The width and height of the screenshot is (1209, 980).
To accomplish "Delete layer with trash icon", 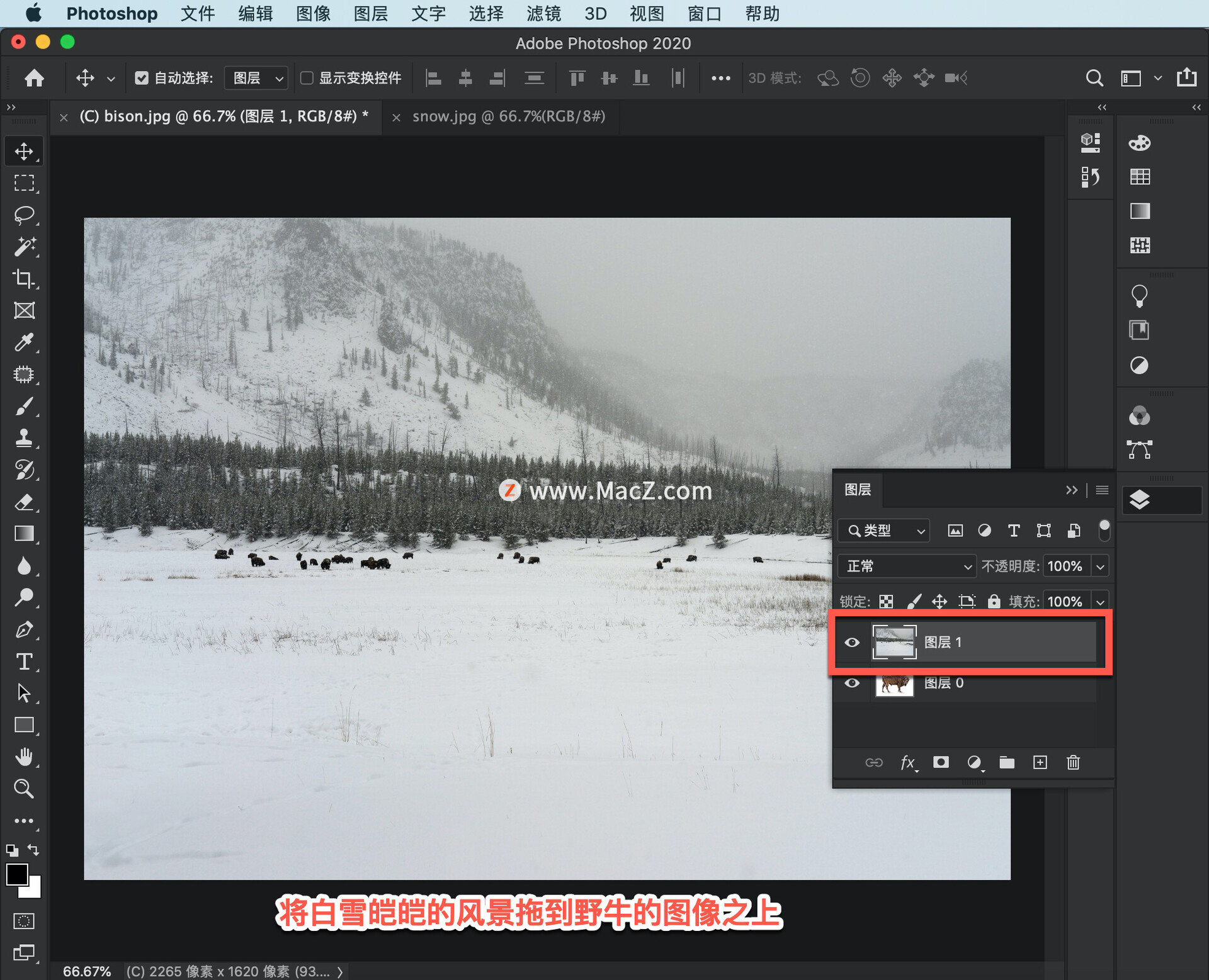I will [1073, 762].
